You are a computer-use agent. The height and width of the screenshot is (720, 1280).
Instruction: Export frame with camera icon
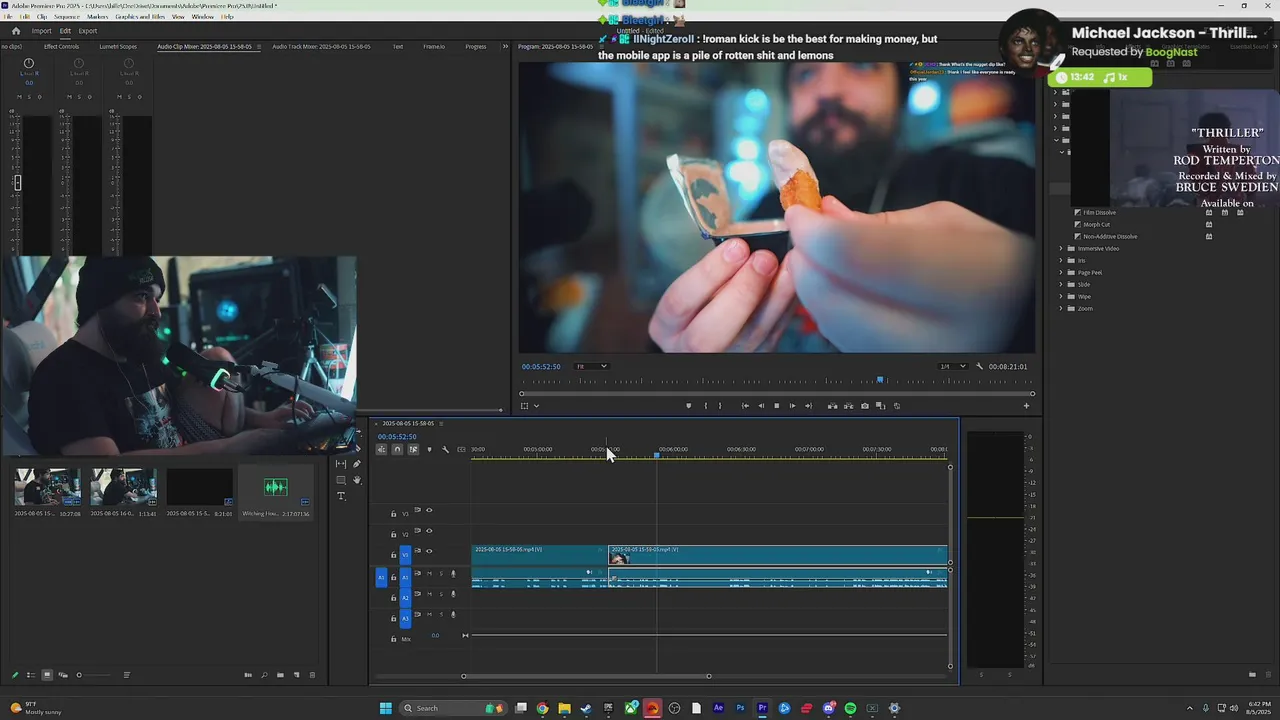coord(865,406)
